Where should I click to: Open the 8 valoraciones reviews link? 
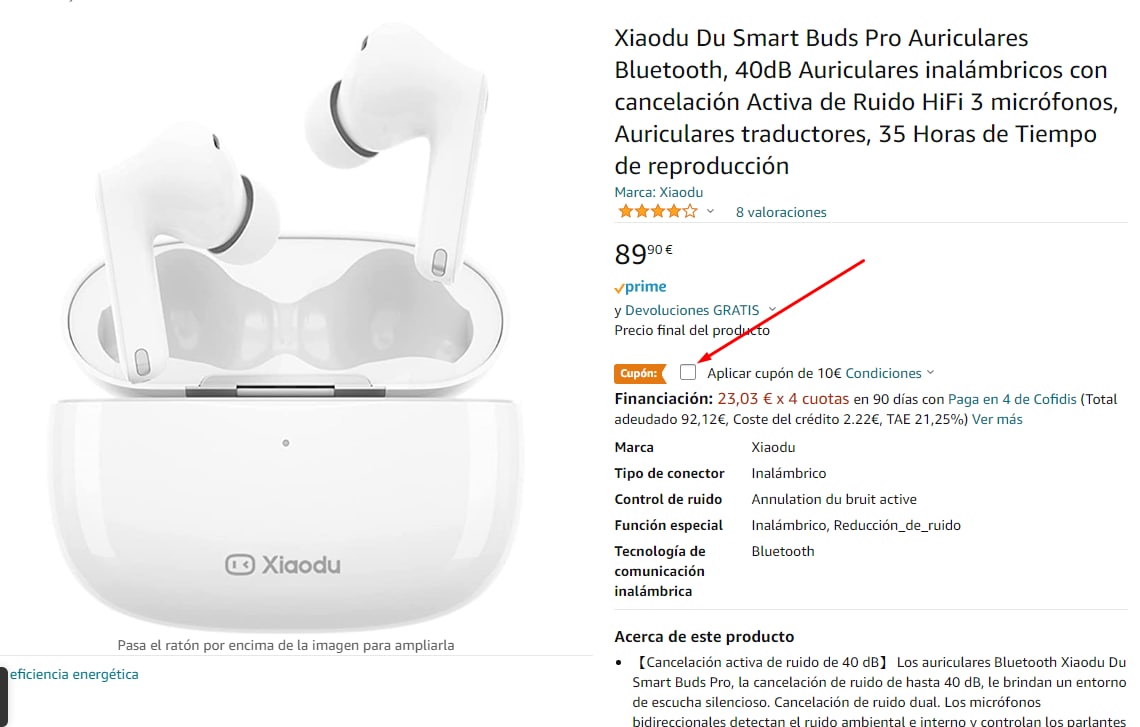(x=781, y=212)
